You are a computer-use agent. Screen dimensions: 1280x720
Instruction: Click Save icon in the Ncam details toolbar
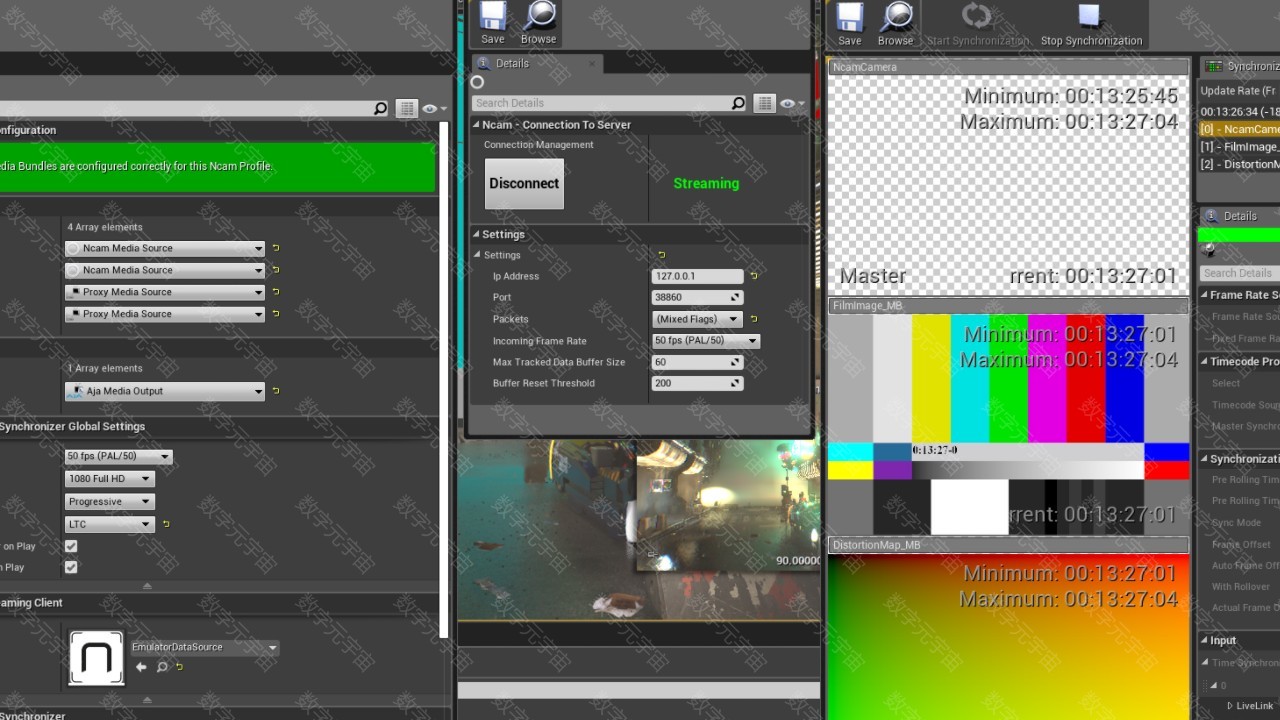pyautogui.click(x=492, y=18)
